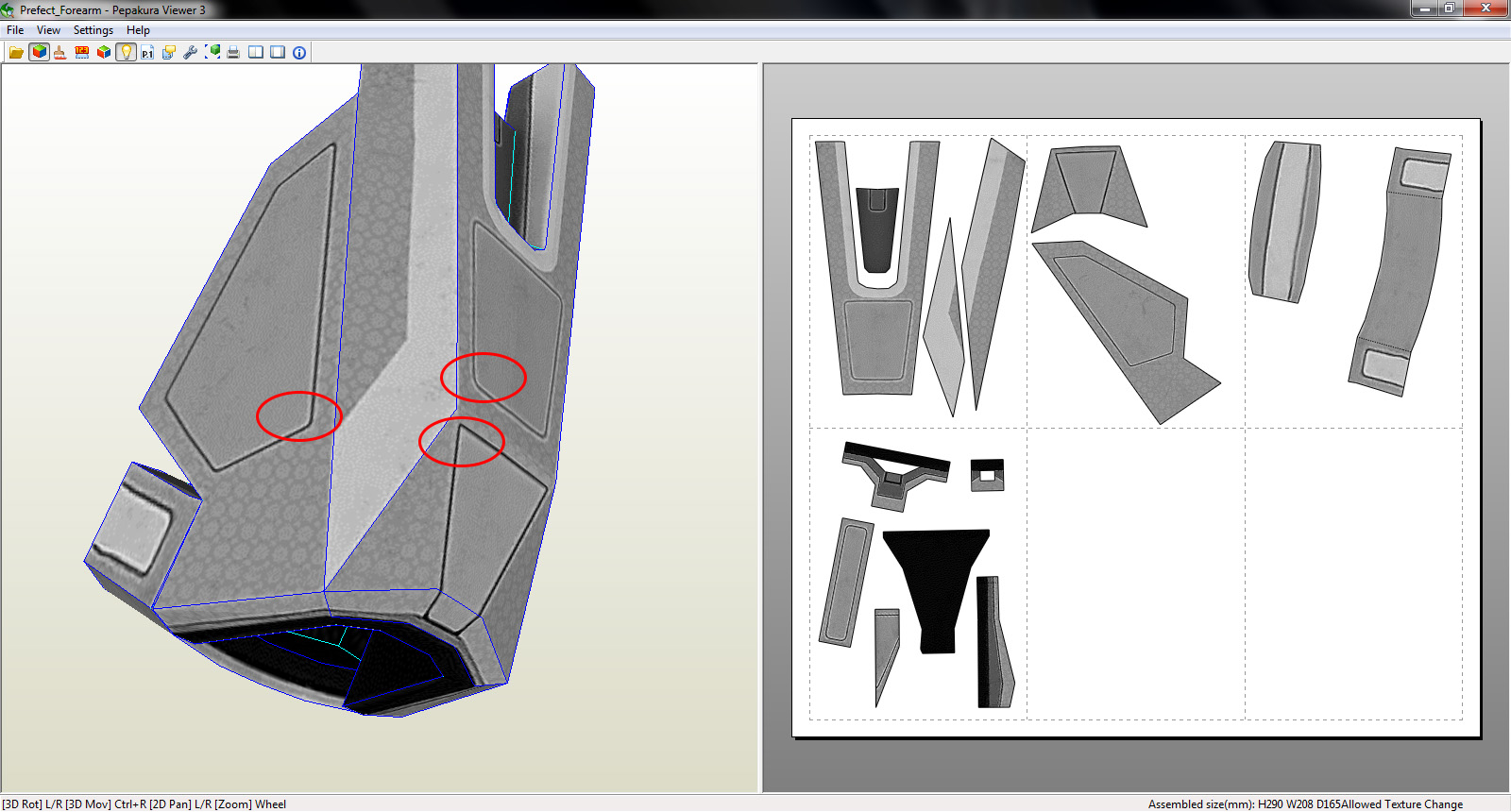Click the right split-pane layout icon
This screenshot has width=1511, height=812.
click(x=278, y=53)
